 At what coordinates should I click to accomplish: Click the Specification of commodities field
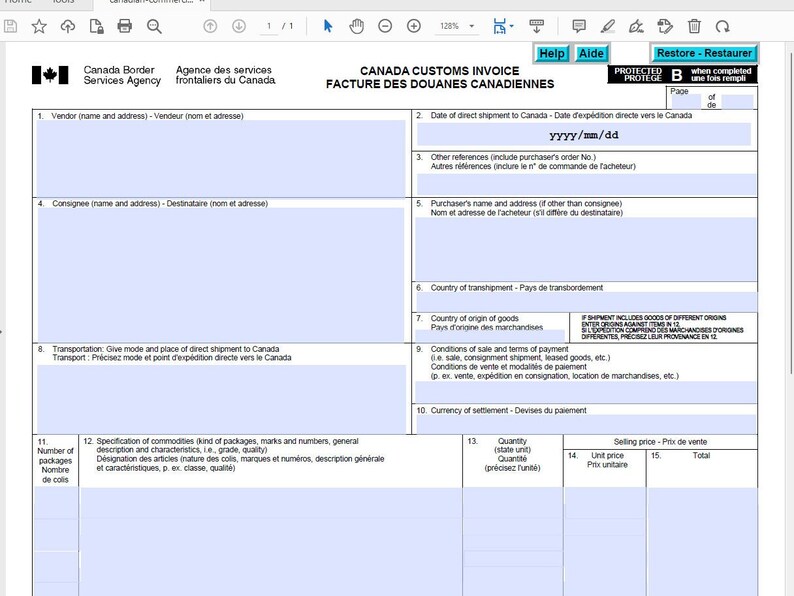point(271,541)
